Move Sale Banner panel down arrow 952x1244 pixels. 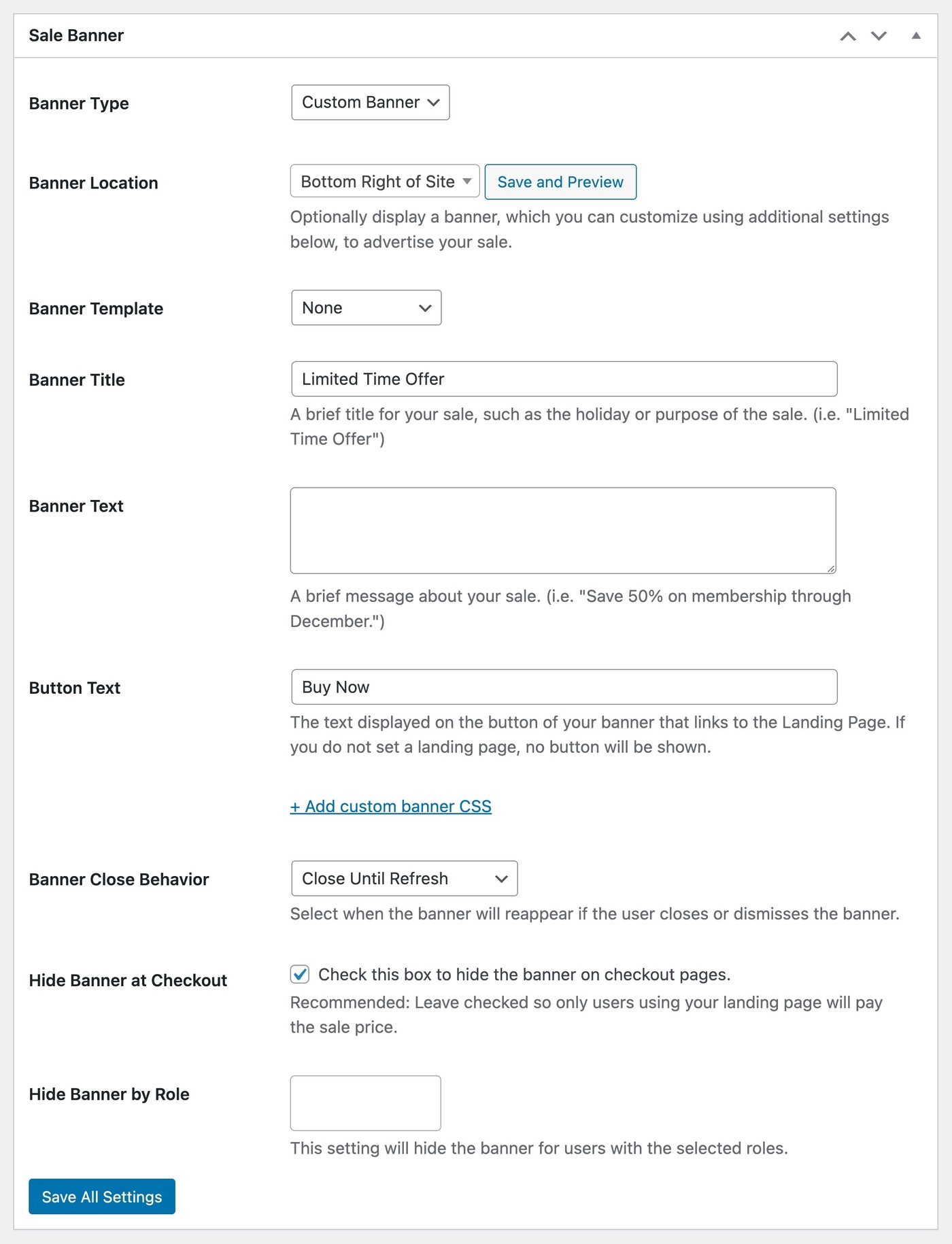click(879, 36)
